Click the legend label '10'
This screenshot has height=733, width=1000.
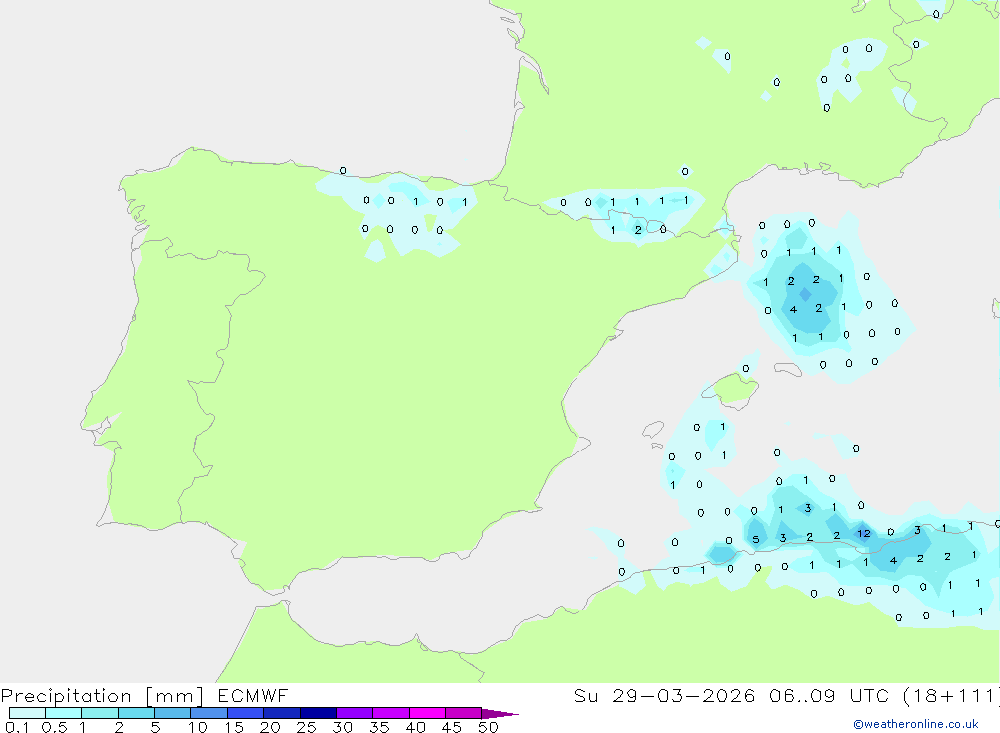pos(197,727)
